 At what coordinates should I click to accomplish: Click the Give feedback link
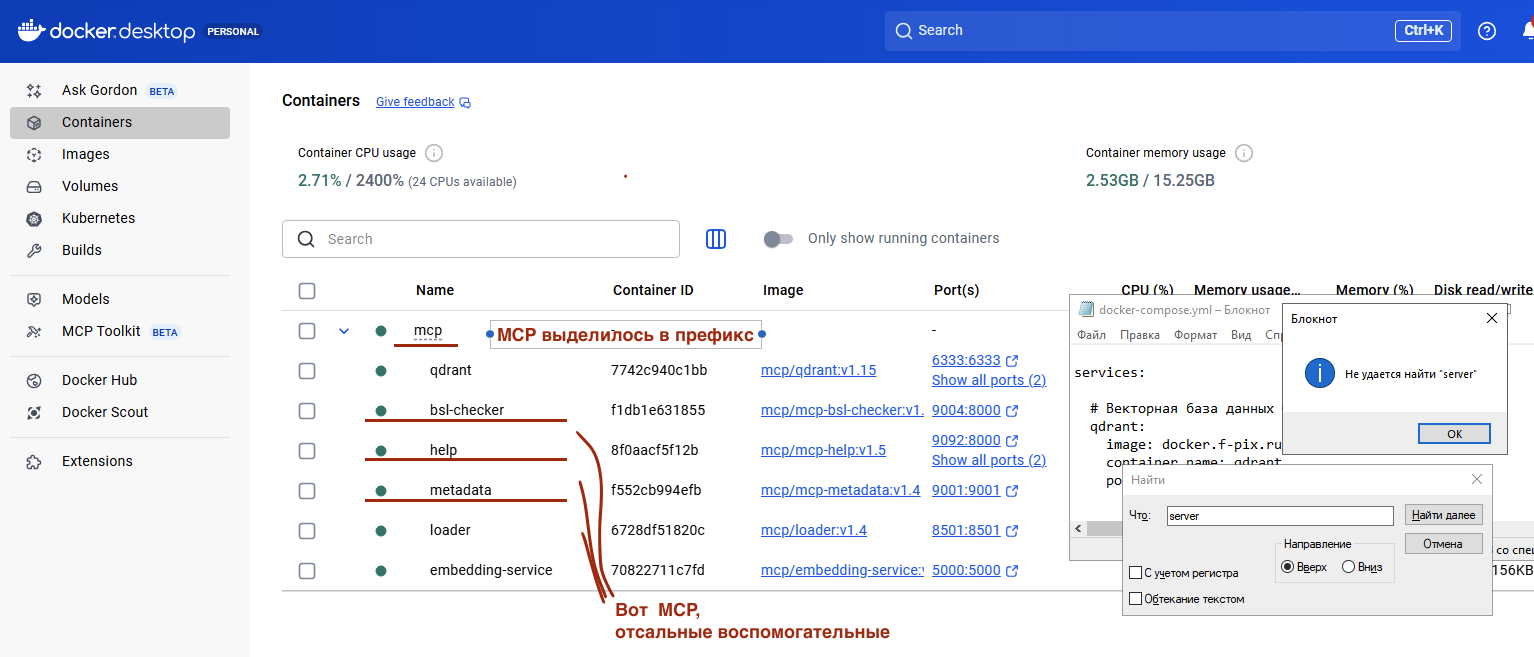point(415,102)
